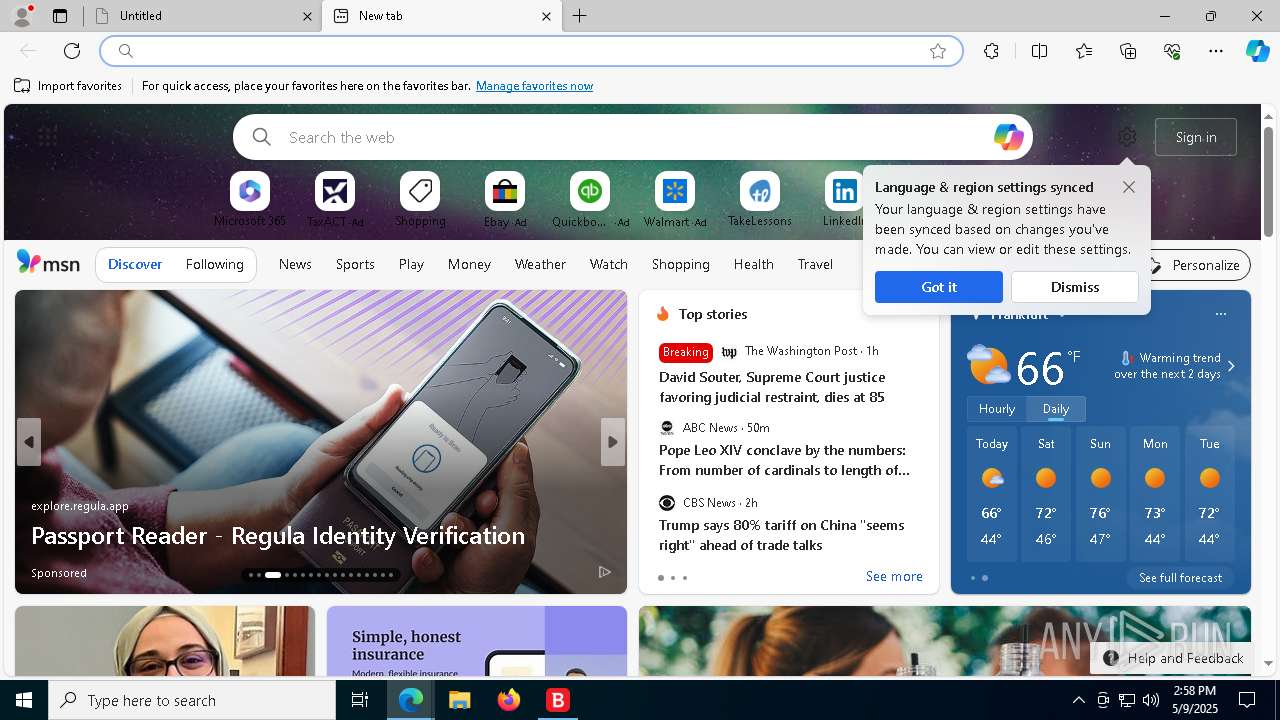Go to previous carousel slide arrow
1280x720 pixels.
tap(29, 442)
